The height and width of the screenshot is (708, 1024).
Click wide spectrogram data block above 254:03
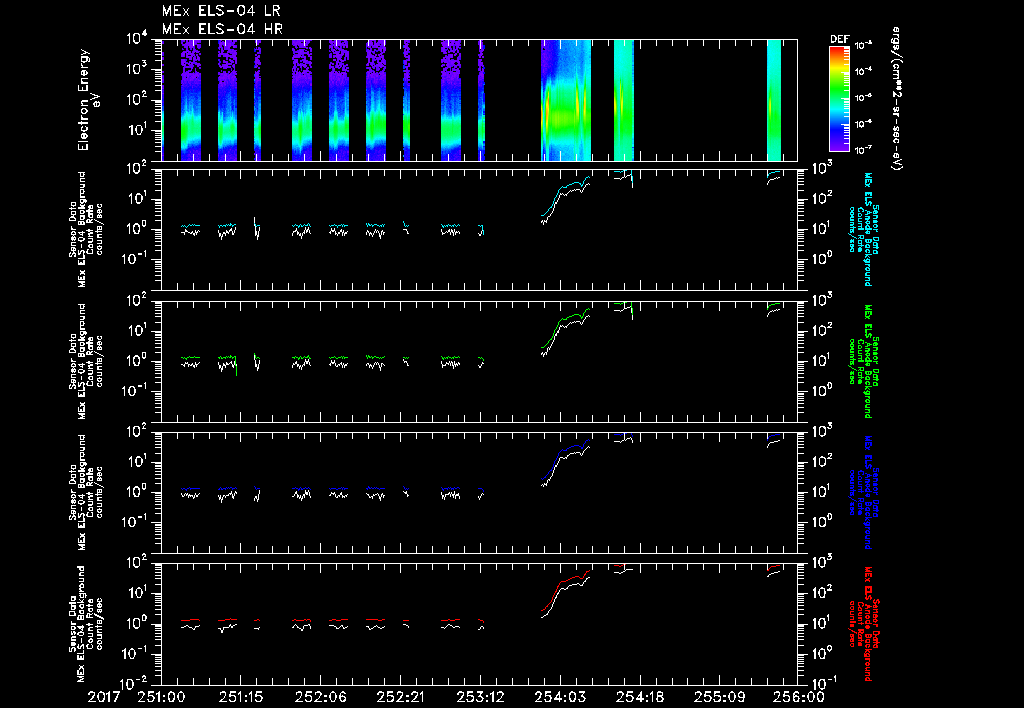click(x=566, y=100)
